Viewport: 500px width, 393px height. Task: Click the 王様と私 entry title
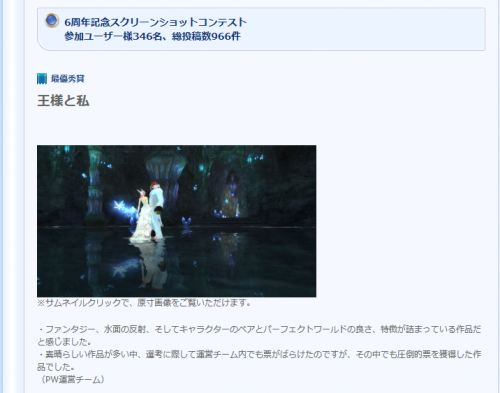[63, 101]
